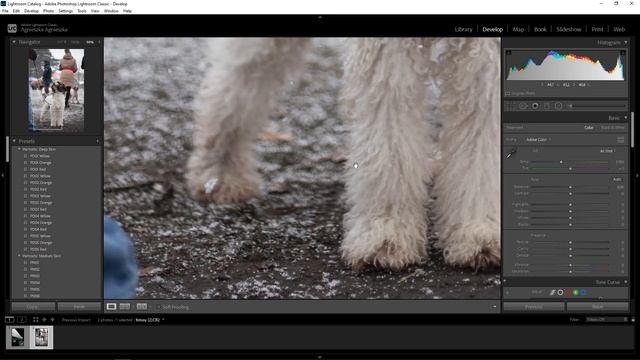Click the Exposure slider handle
This screenshot has width=640, height=360.
(570, 187)
